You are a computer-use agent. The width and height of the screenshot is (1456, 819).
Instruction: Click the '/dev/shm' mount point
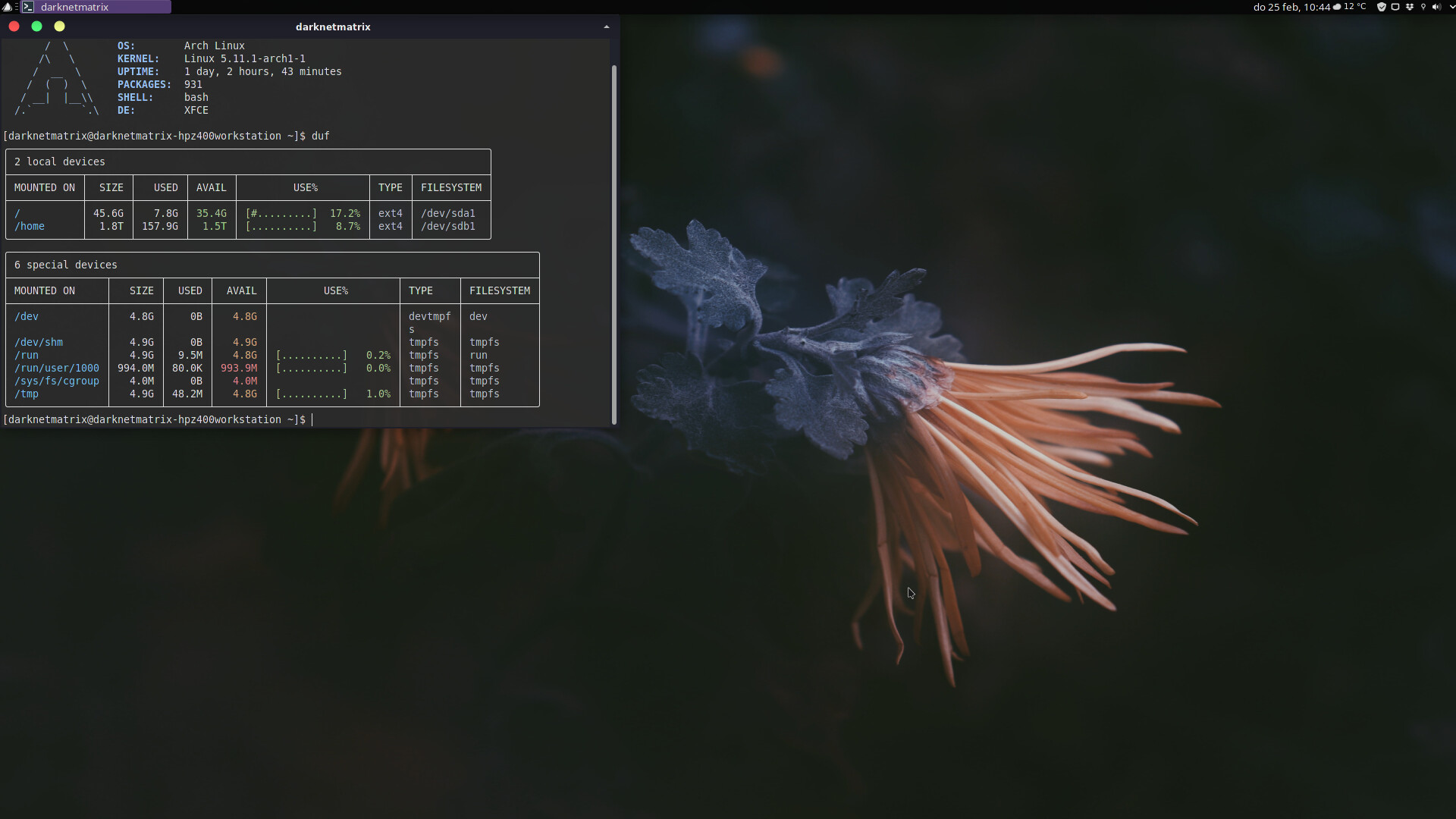[x=38, y=342]
